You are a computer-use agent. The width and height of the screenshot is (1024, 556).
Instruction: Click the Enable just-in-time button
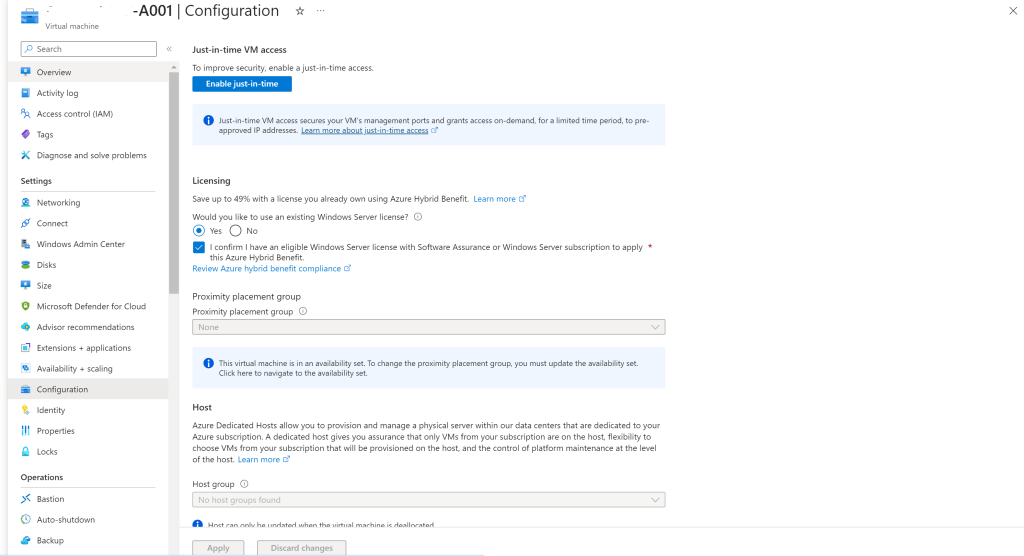242,84
